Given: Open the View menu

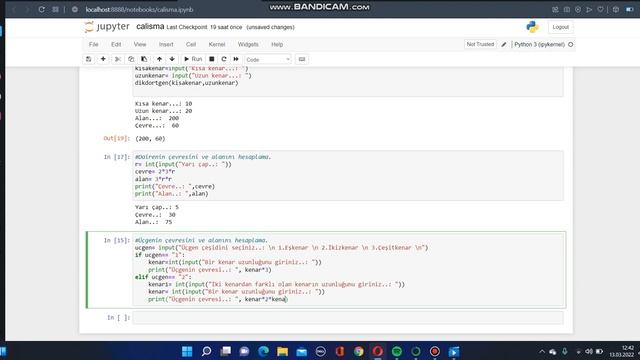Looking at the screenshot, I should pos(140,44).
